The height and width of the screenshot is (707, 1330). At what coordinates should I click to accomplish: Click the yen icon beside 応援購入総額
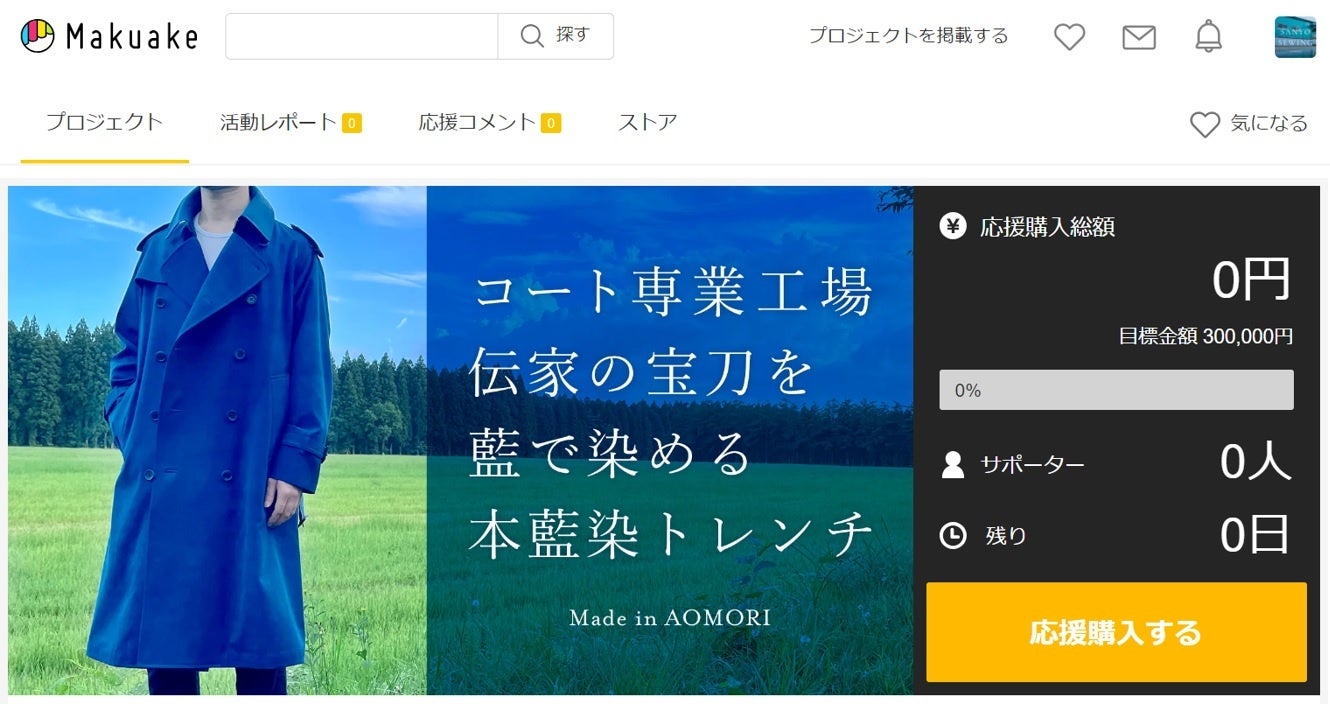point(953,226)
